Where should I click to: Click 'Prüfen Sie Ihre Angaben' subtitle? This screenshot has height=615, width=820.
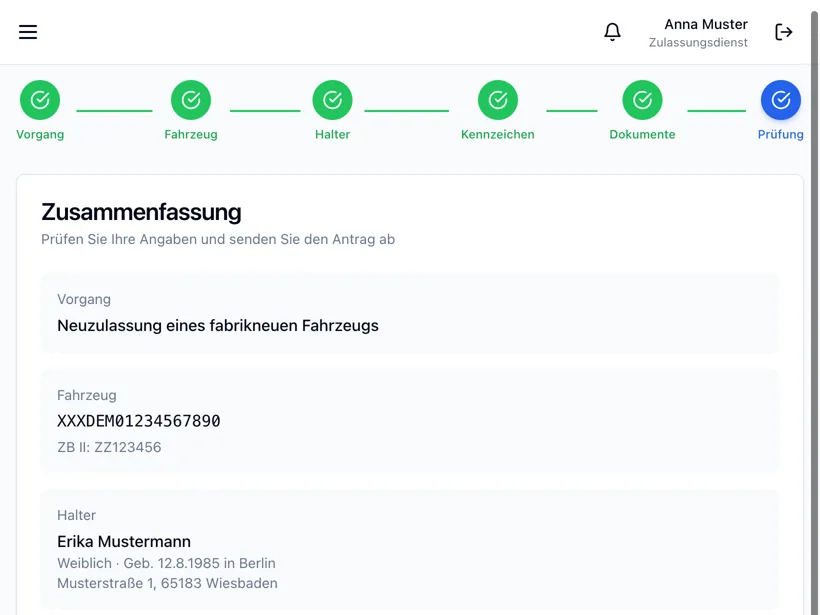click(218, 240)
